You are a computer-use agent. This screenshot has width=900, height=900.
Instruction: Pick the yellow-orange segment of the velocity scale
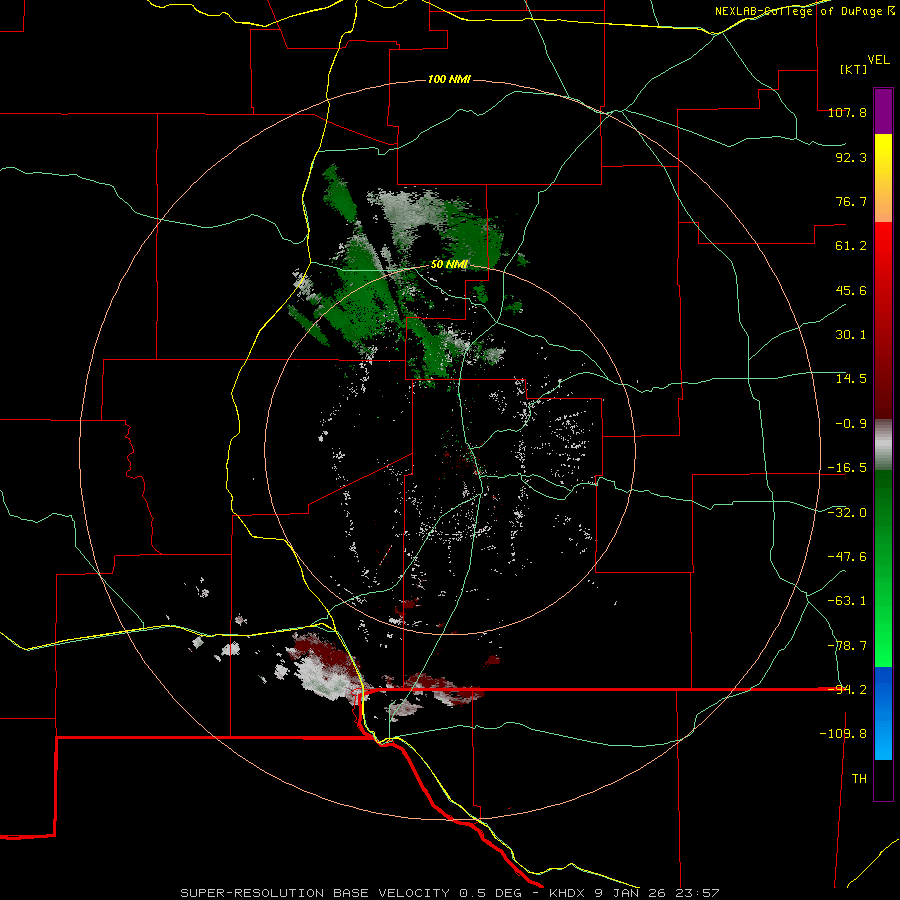coord(883,178)
